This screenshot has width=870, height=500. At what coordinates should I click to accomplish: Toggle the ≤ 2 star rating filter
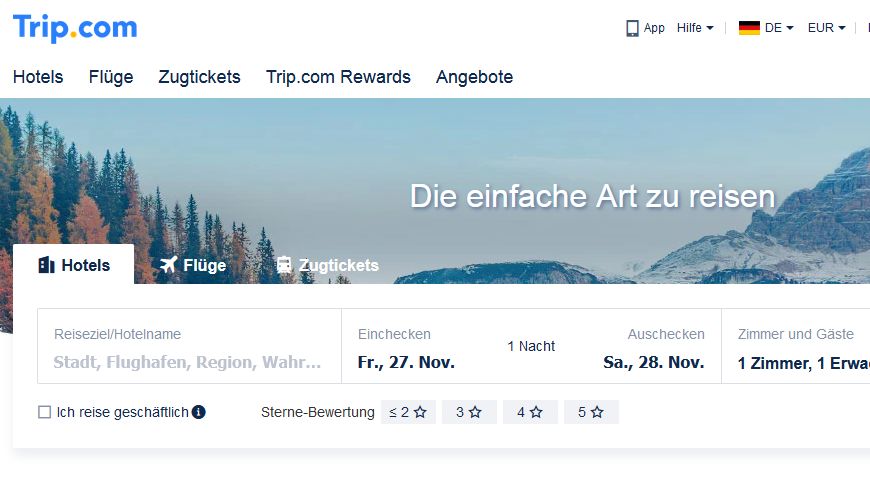click(x=408, y=412)
